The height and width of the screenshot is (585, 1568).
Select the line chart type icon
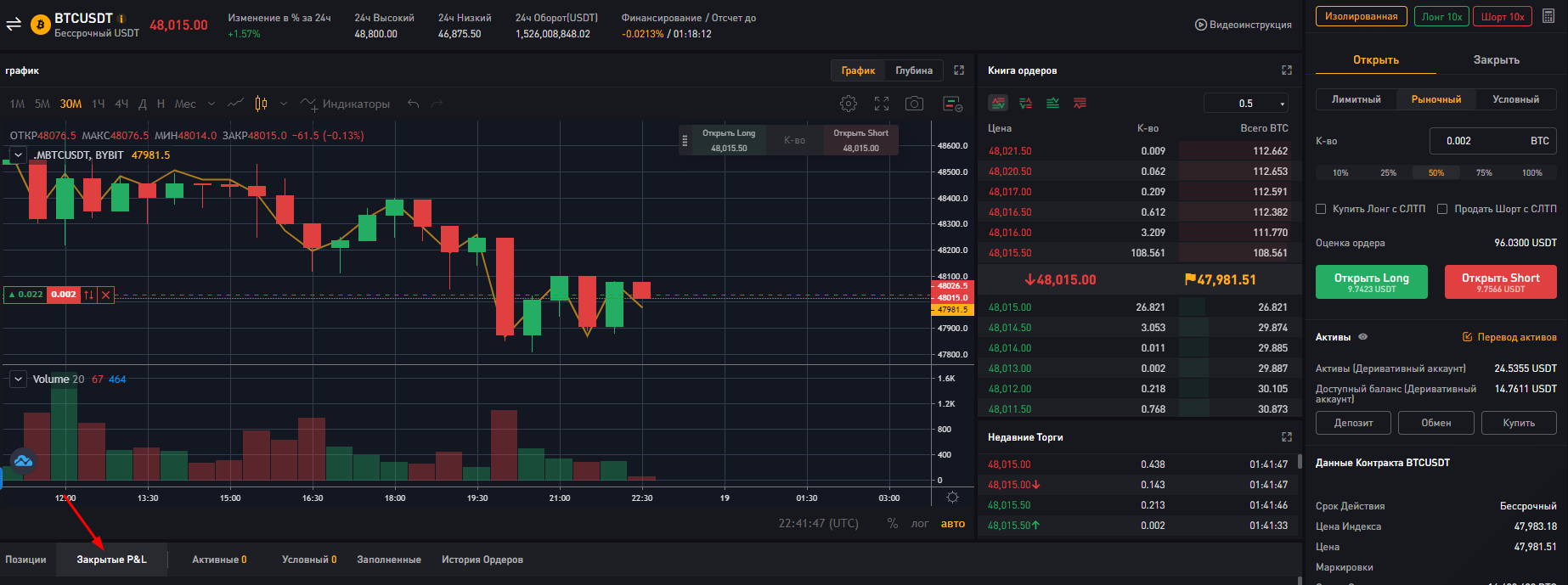[x=236, y=104]
